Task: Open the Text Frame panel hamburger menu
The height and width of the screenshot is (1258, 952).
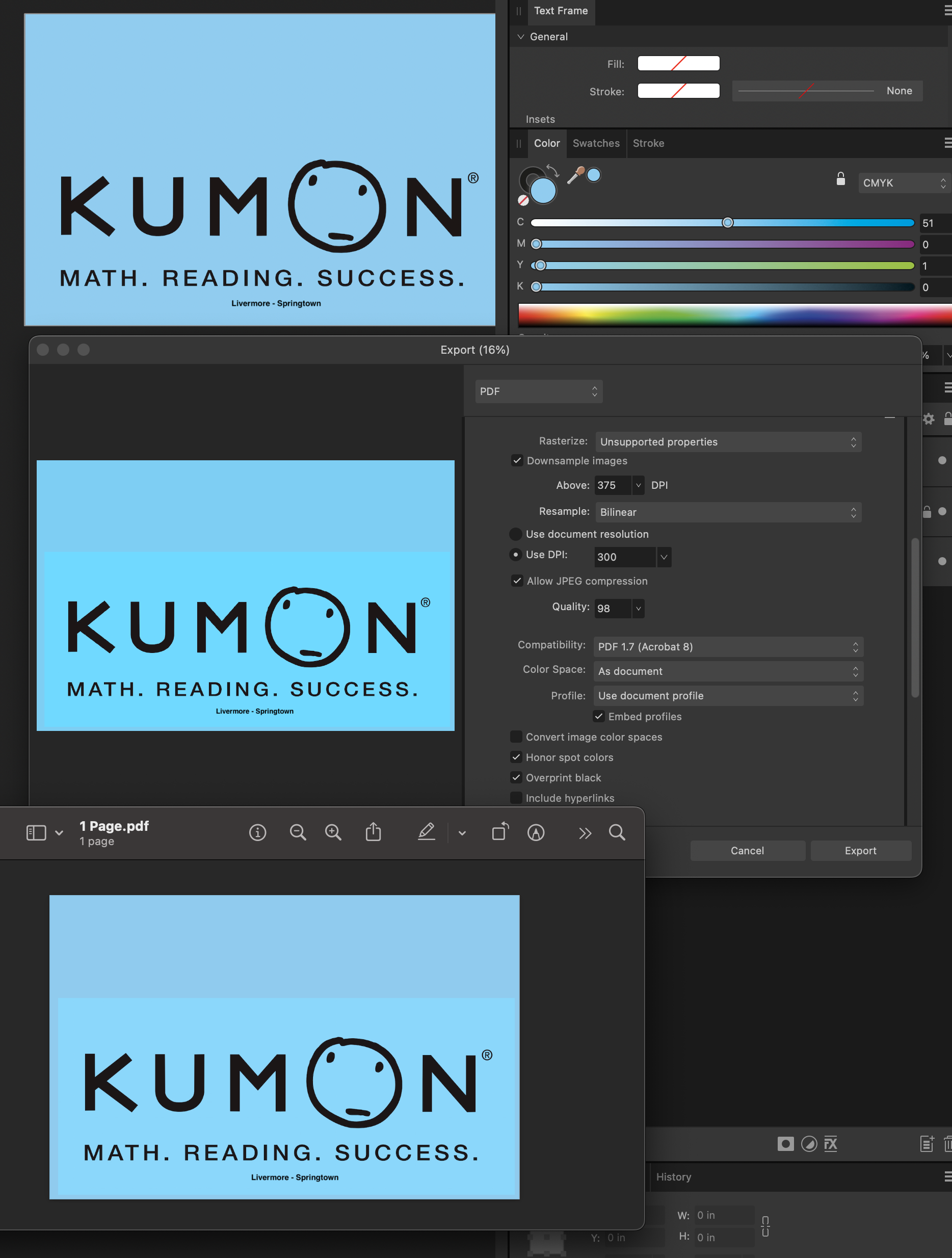Action: tap(947, 11)
